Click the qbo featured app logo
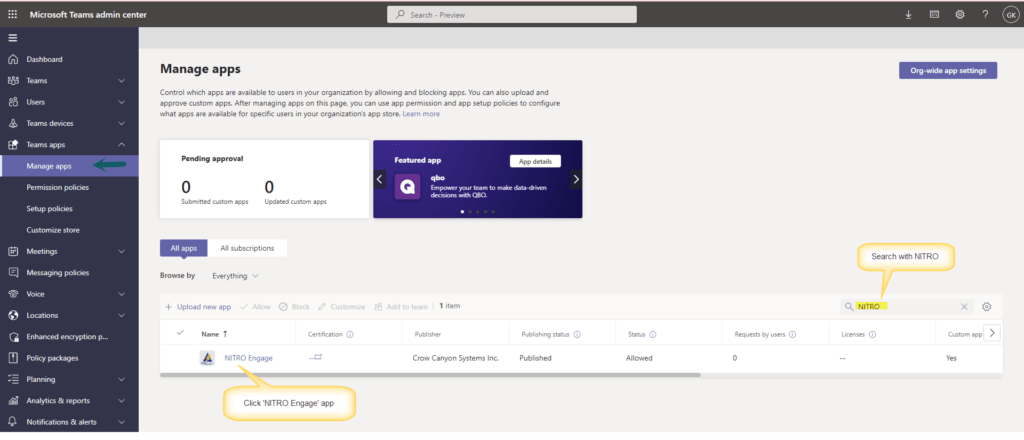Screen dimensions: 1024x440 point(408,188)
